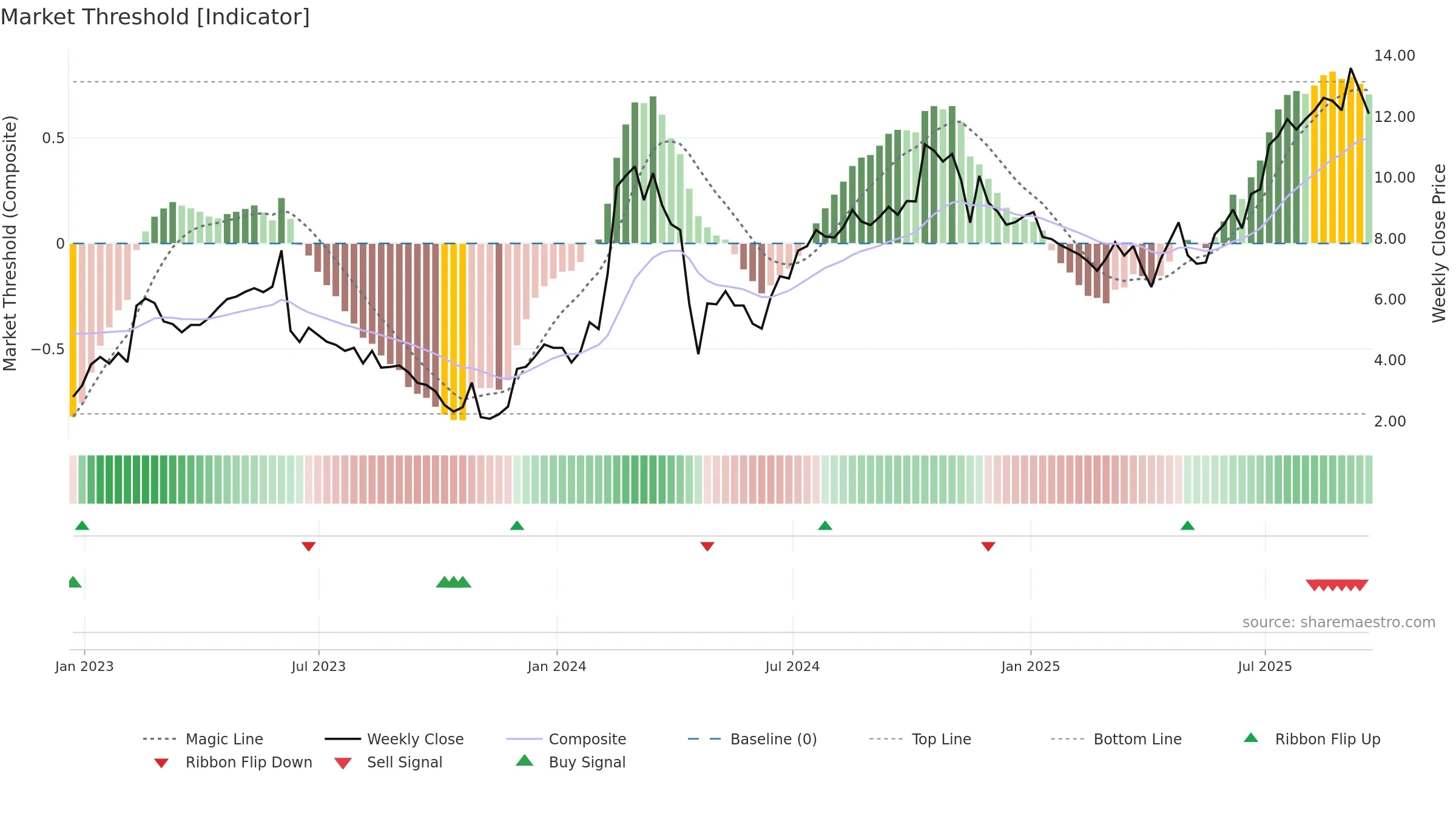Screen dimensions: 1456x819
Task: Click the first buy signal at chart start
Action: [x=74, y=582]
